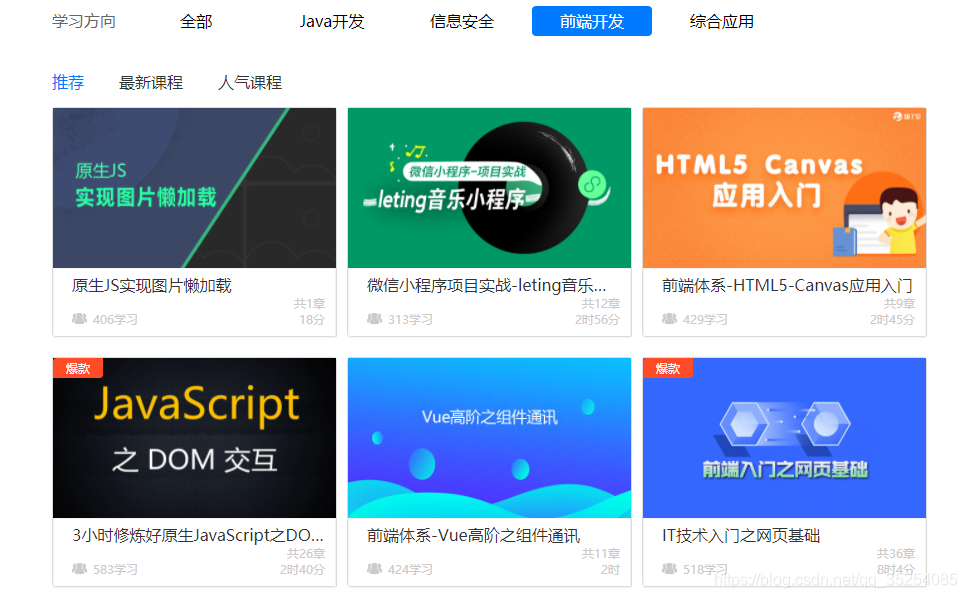This screenshot has width=964, height=595.
Task: Click the 推荐 section label
Action: click(x=67, y=82)
